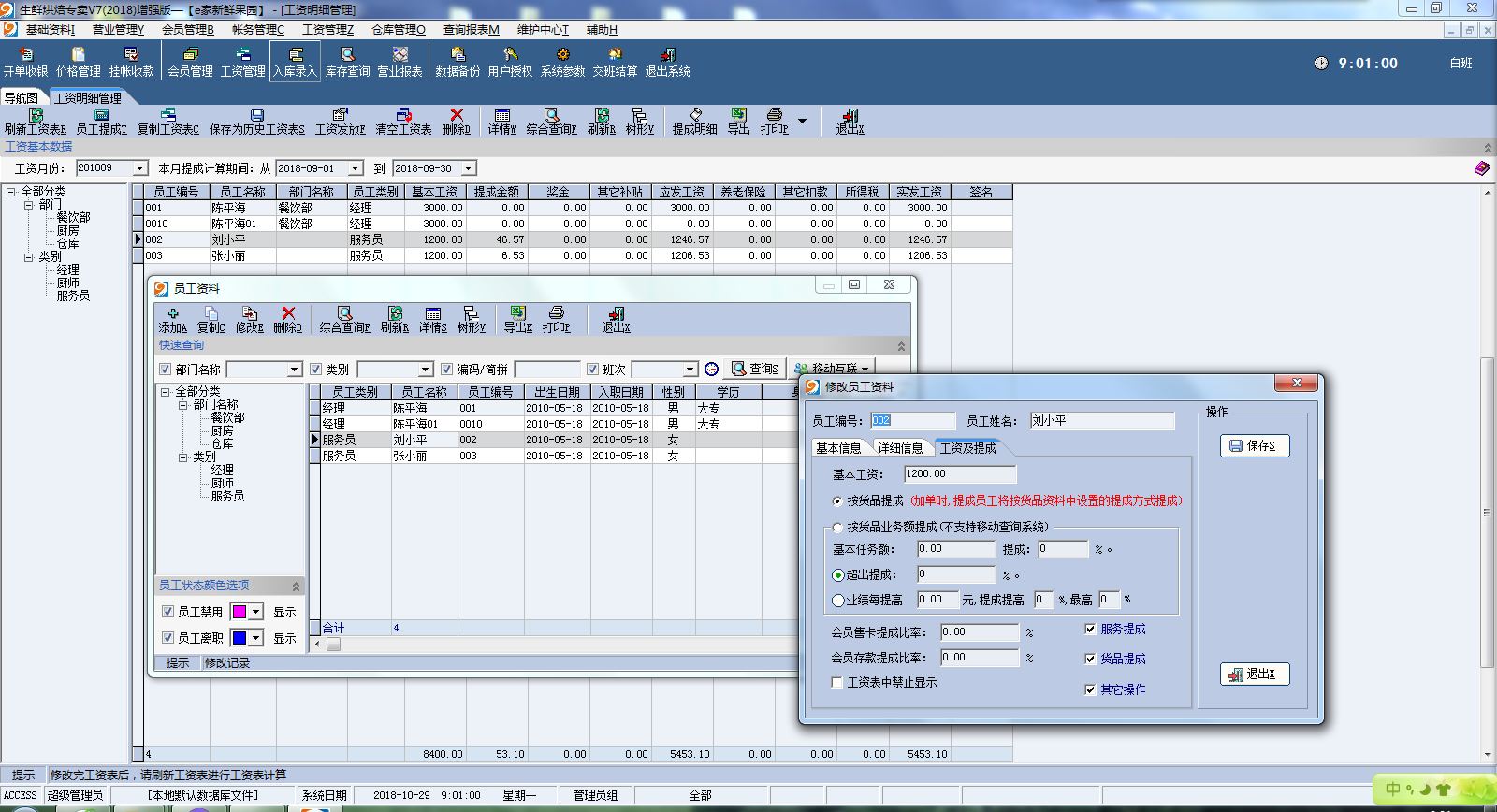Open 挂帐收款 in main toolbar
The image size is (1497, 812).
[x=131, y=63]
